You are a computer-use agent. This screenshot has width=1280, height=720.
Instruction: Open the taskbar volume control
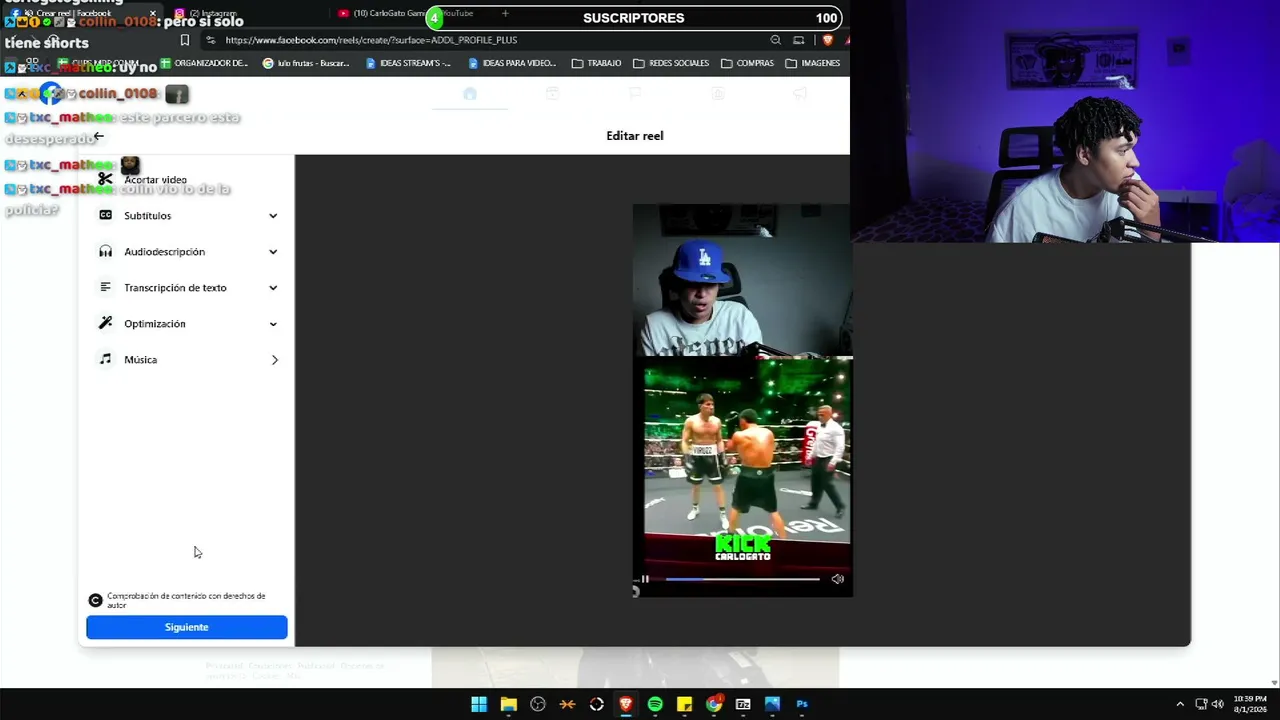click(x=1217, y=704)
